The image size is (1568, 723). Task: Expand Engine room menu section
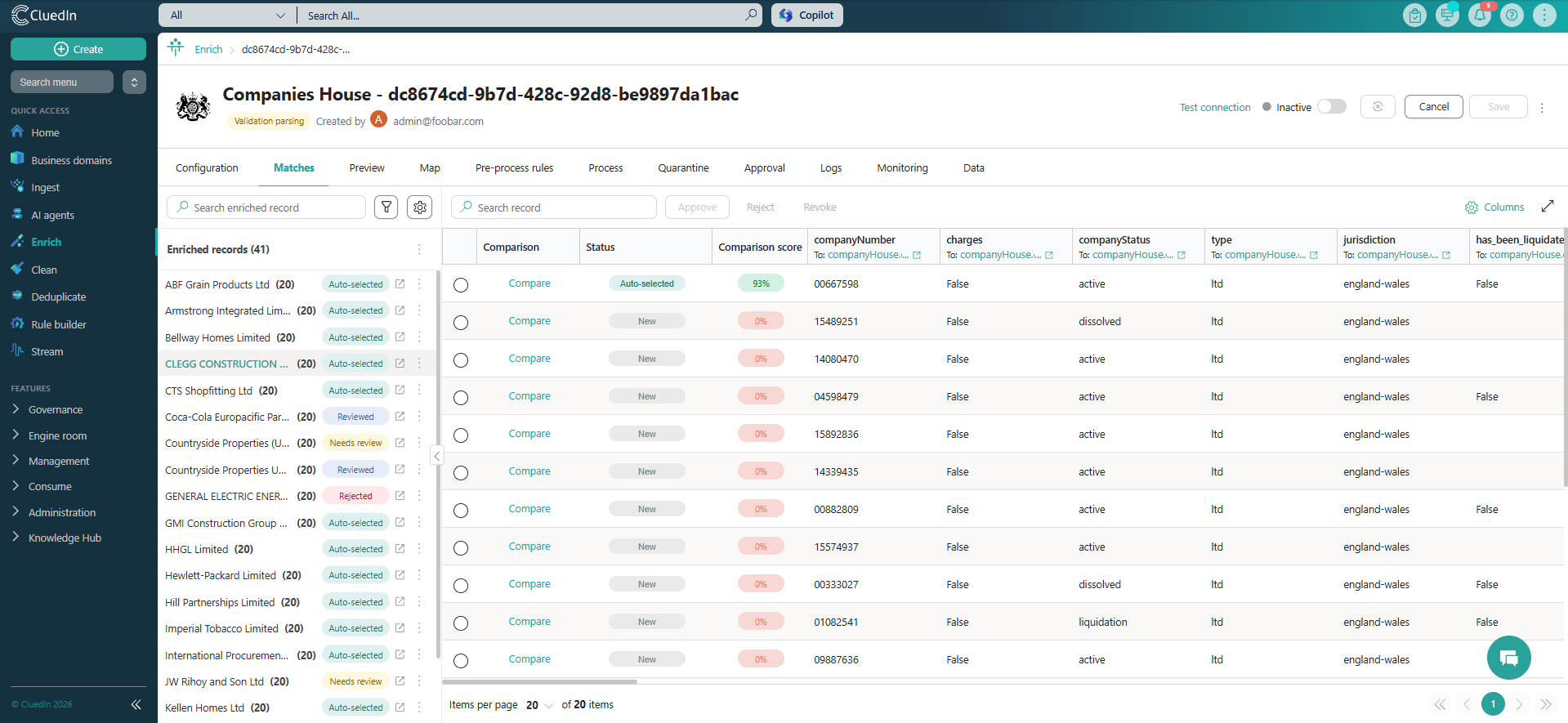tap(57, 435)
